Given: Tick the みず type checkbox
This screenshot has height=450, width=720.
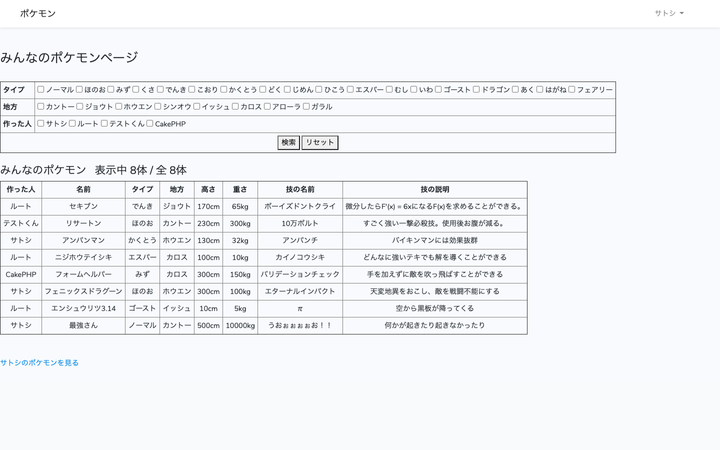Looking at the screenshot, I should (111, 90).
